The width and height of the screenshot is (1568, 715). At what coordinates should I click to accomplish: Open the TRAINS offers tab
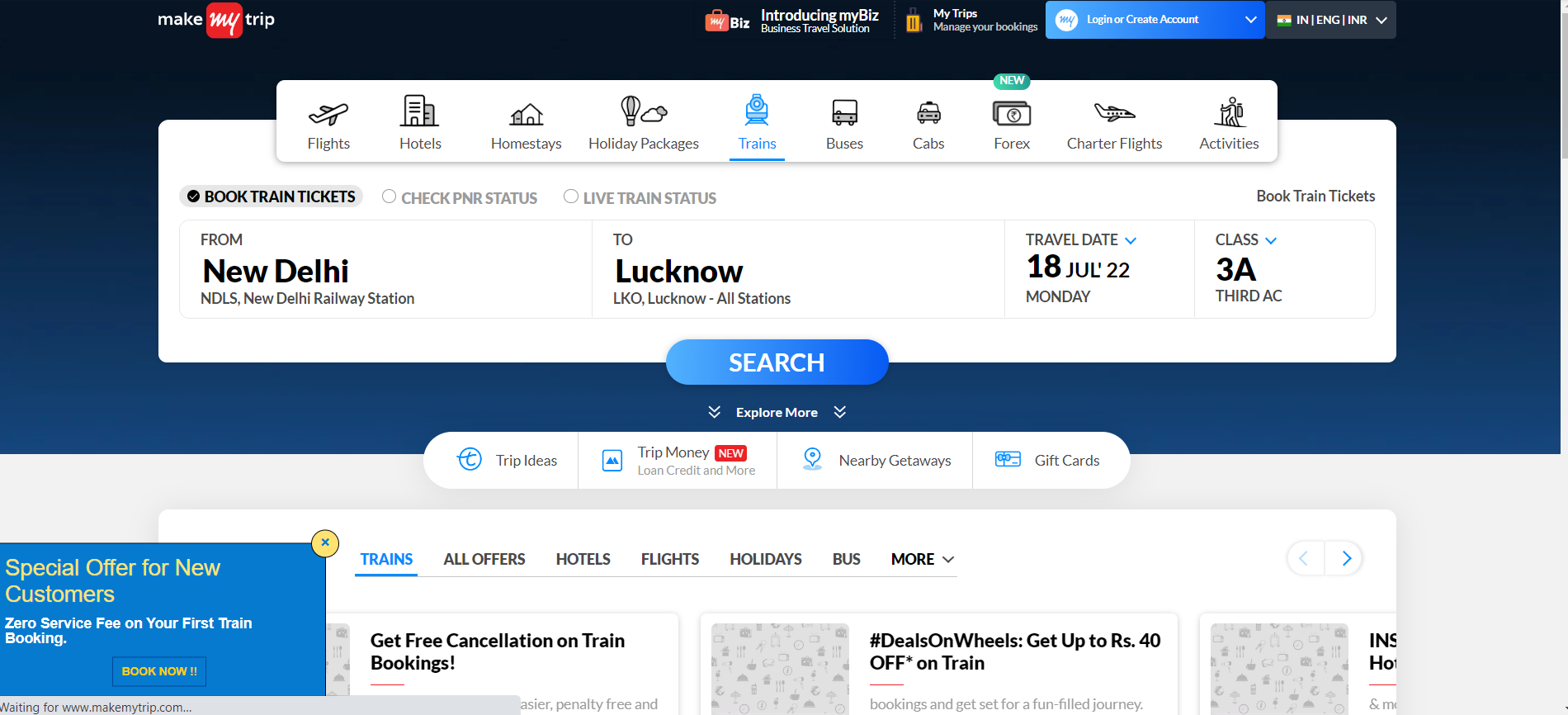click(x=386, y=559)
